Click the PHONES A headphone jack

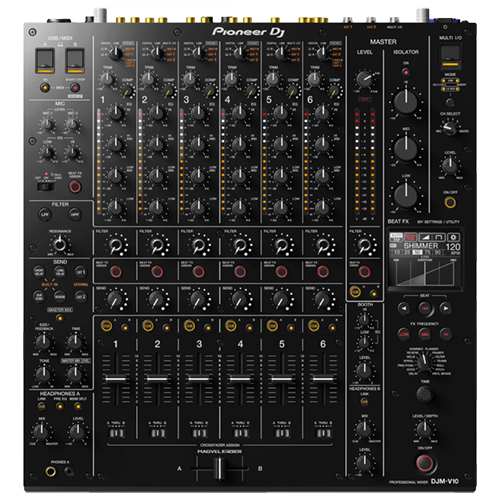tap(51, 471)
